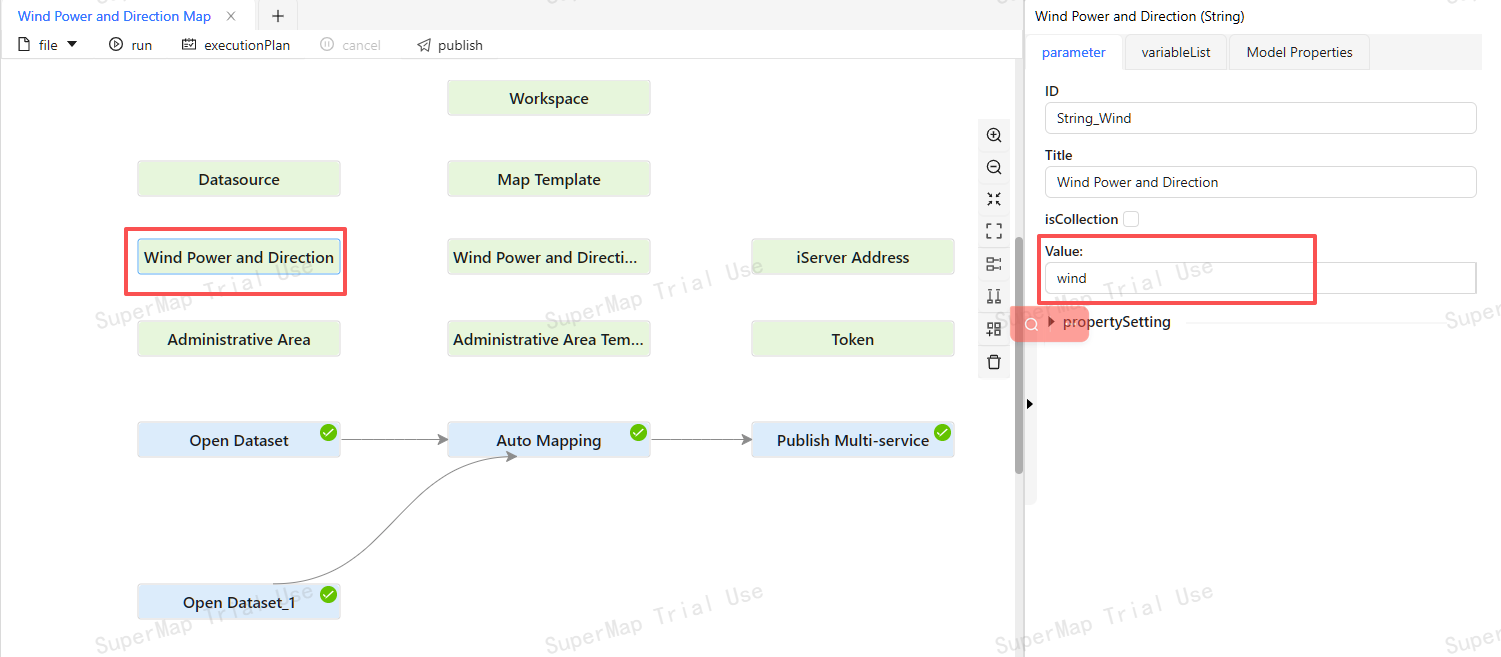The height and width of the screenshot is (657, 1501).
Task: Toggle the isCollection checkbox
Action: [x=1131, y=219]
